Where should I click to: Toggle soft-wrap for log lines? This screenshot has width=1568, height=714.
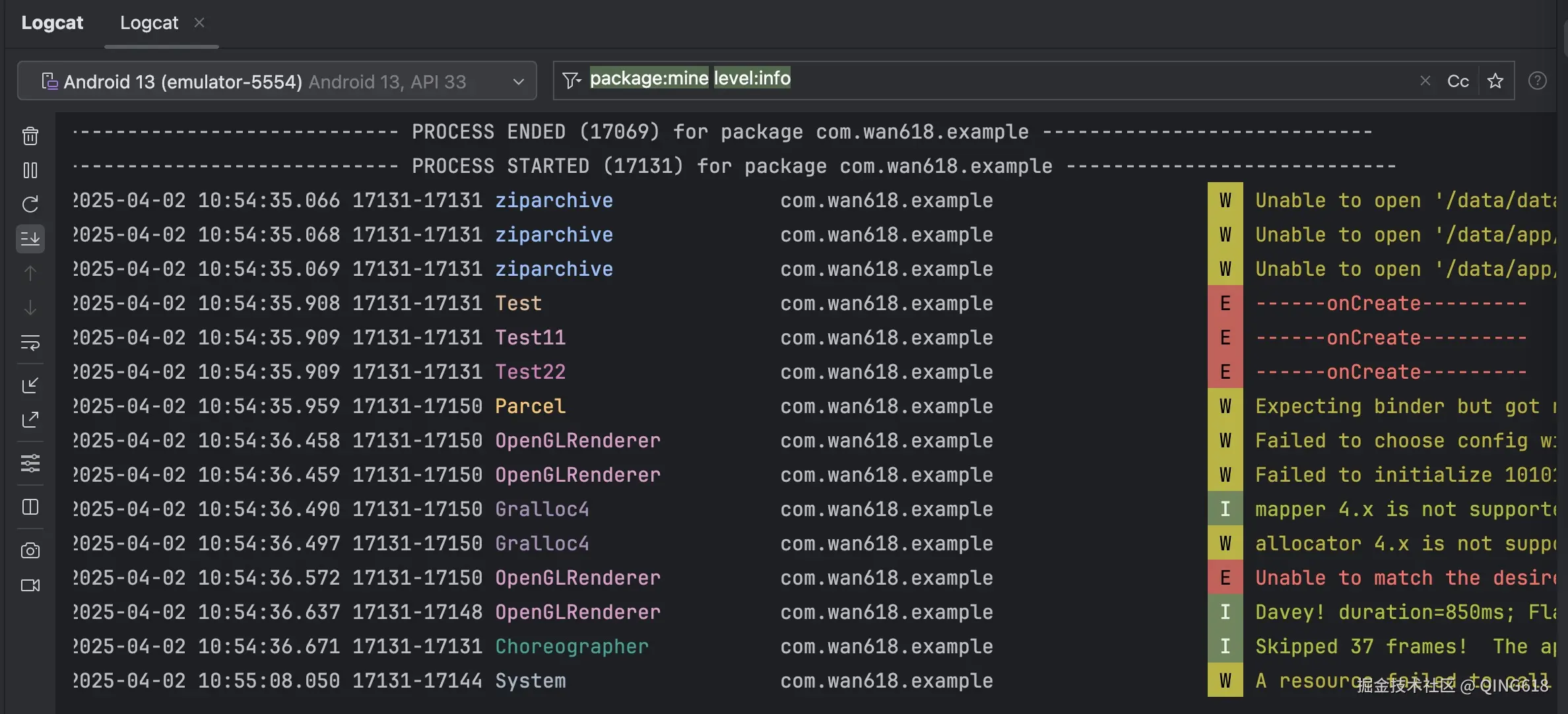point(30,343)
